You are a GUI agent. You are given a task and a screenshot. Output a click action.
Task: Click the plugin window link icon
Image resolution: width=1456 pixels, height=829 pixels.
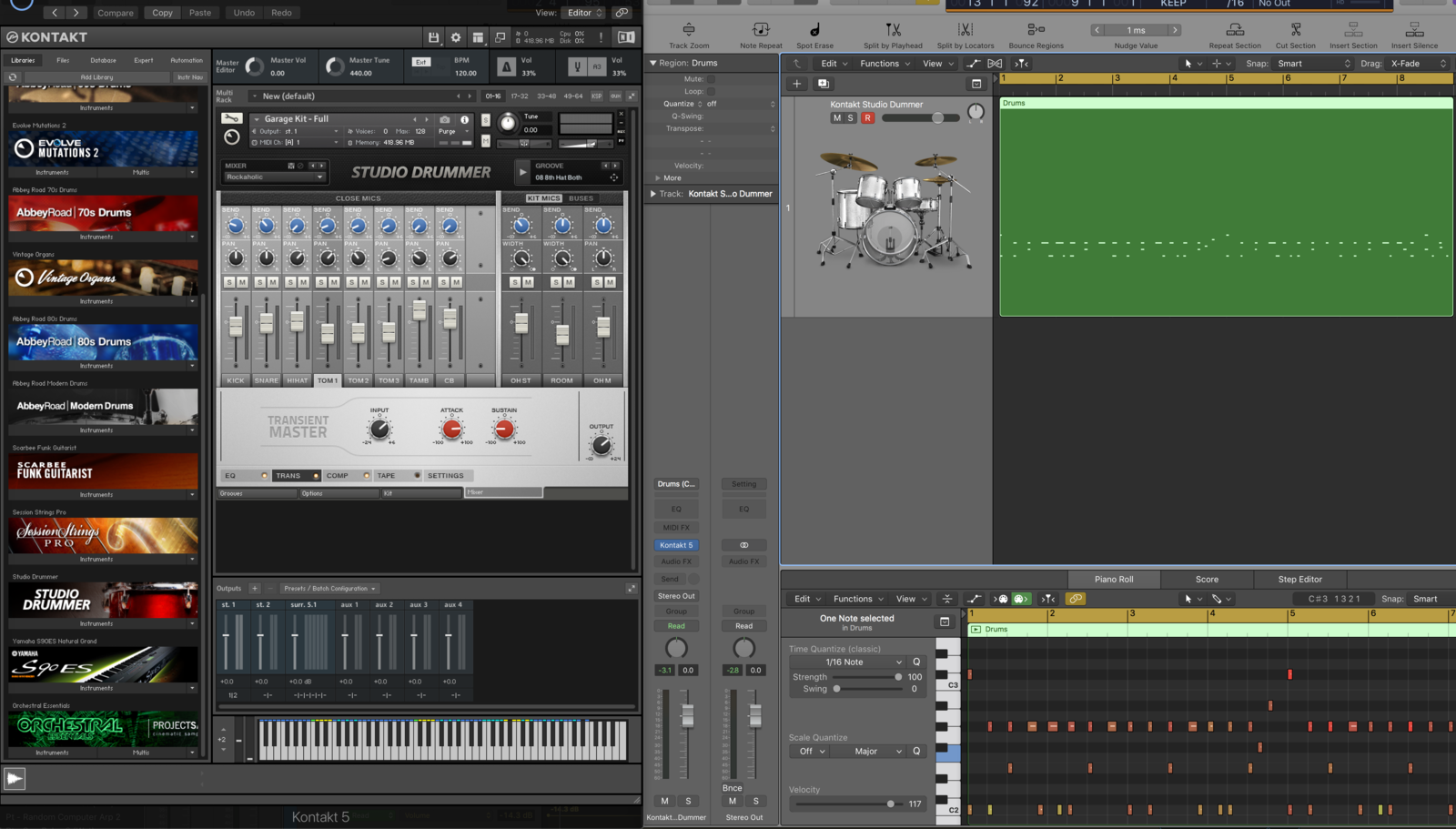622,13
